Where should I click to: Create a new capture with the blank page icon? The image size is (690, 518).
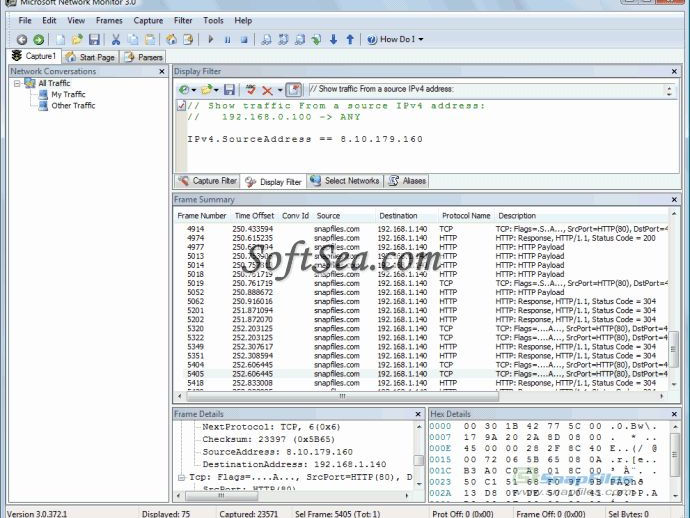(x=60, y=40)
